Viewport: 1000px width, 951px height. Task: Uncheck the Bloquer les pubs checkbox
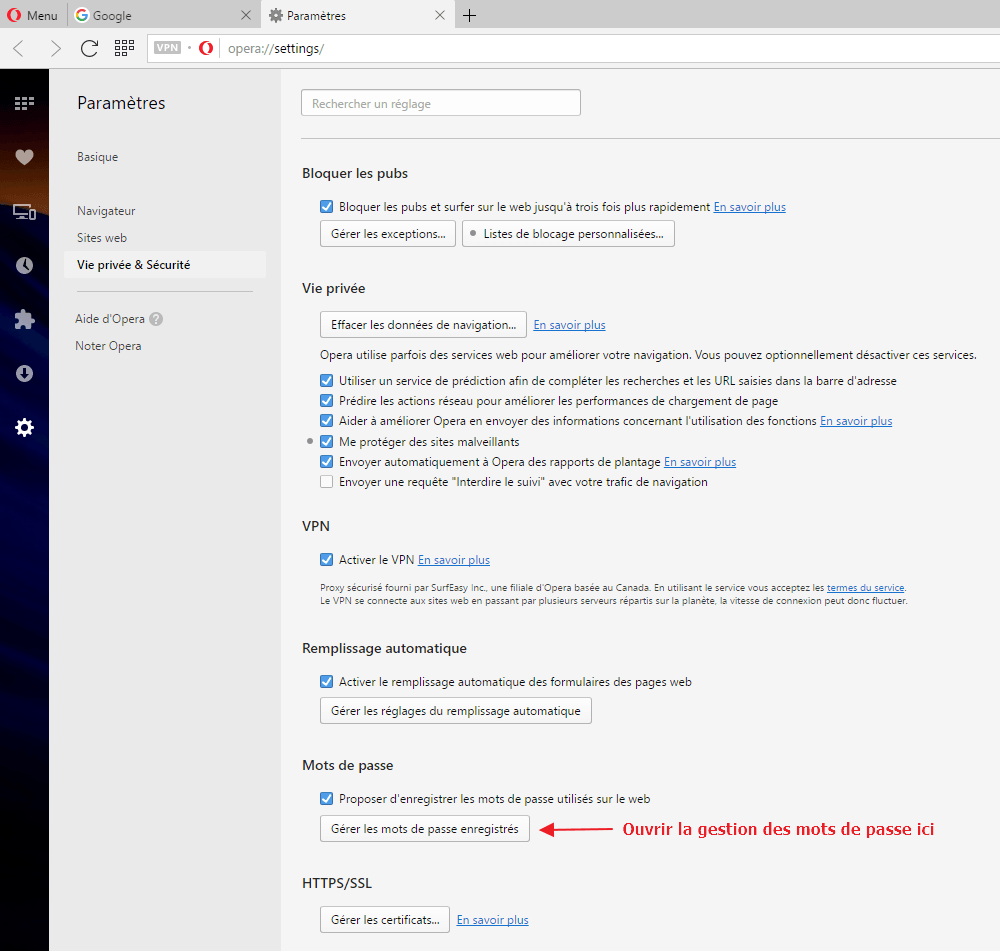pyautogui.click(x=326, y=207)
